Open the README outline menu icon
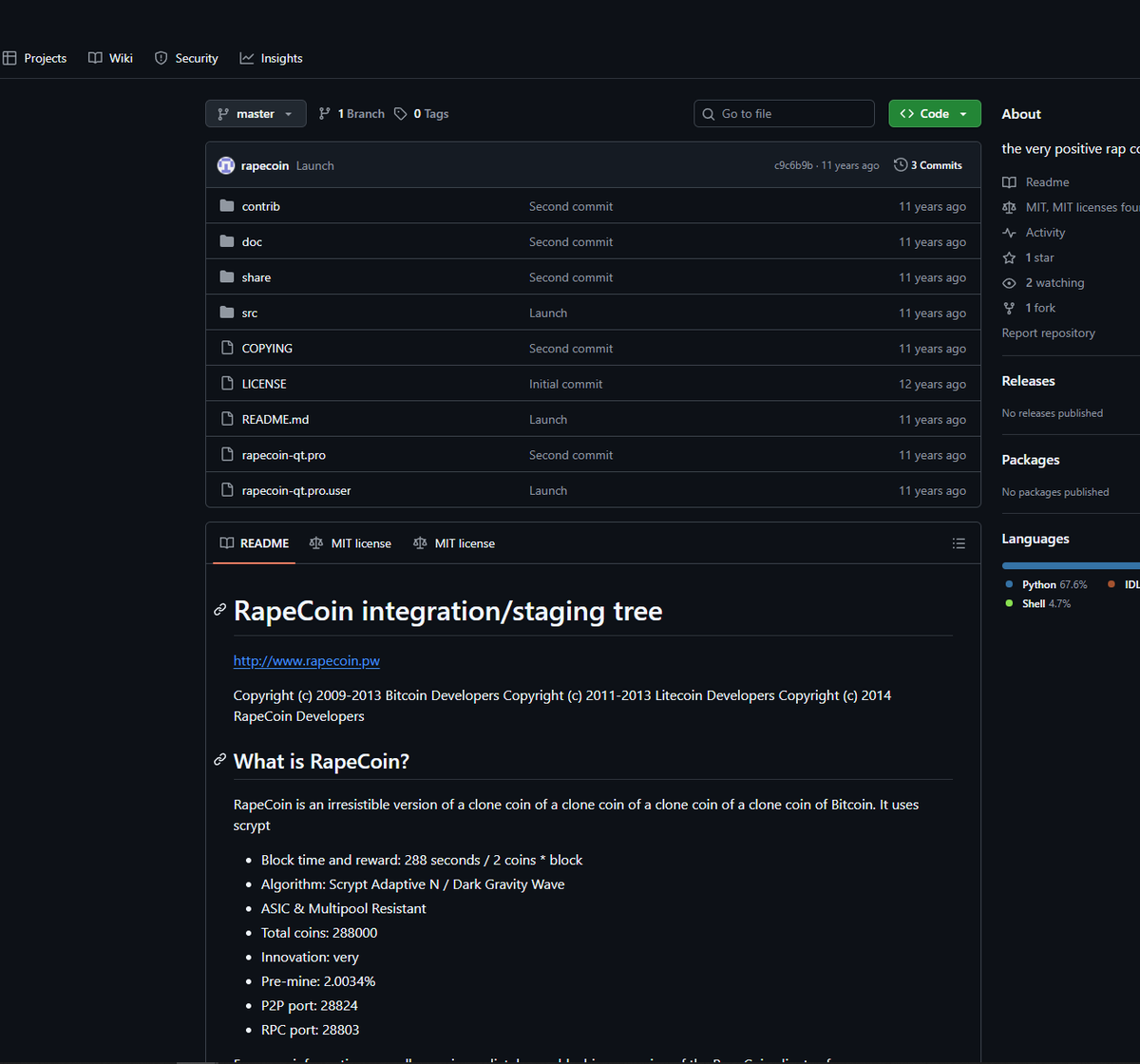The height and width of the screenshot is (1064, 1140). tap(959, 543)
